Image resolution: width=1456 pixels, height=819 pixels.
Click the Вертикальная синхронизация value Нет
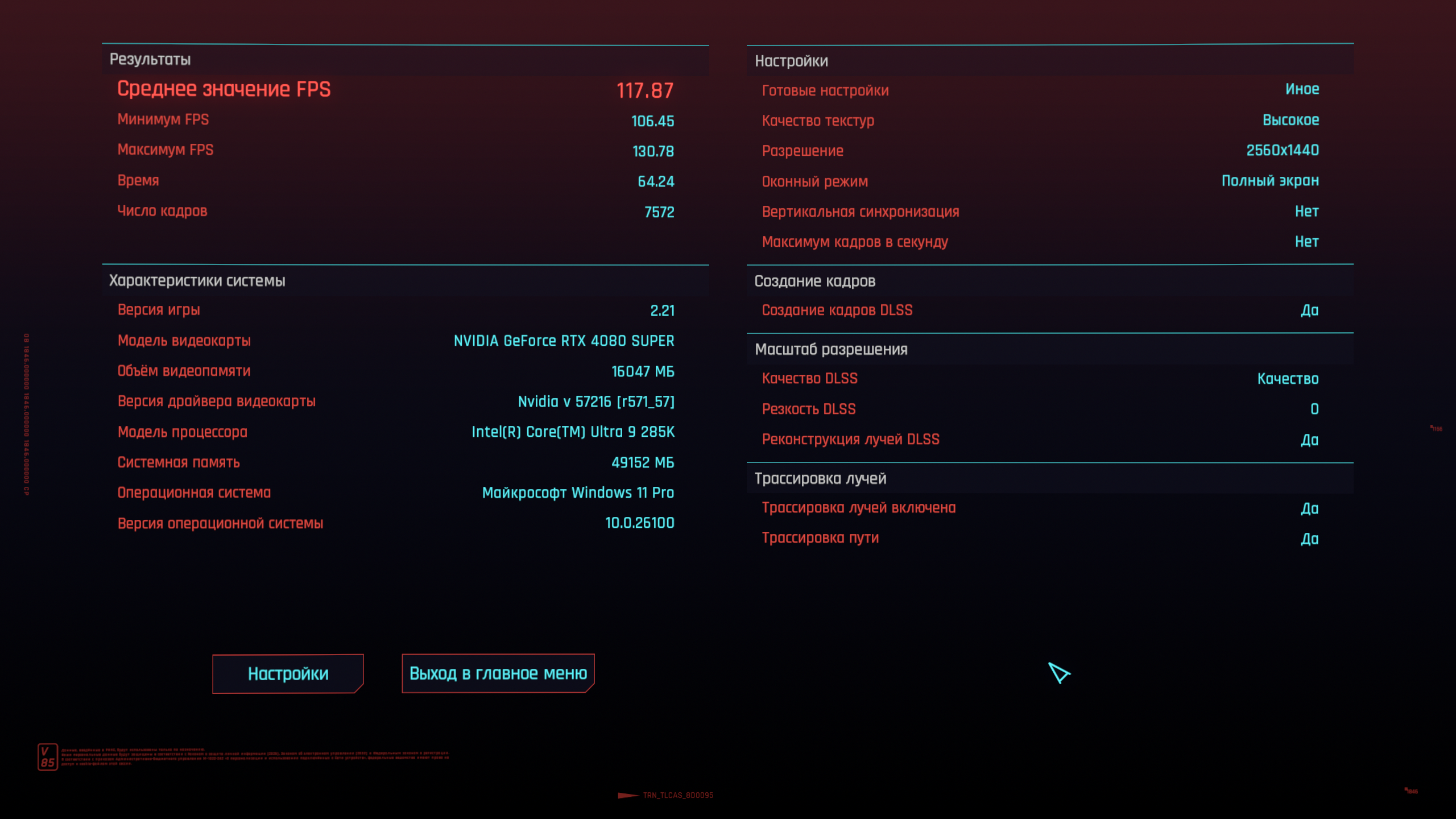point(1306,212)
